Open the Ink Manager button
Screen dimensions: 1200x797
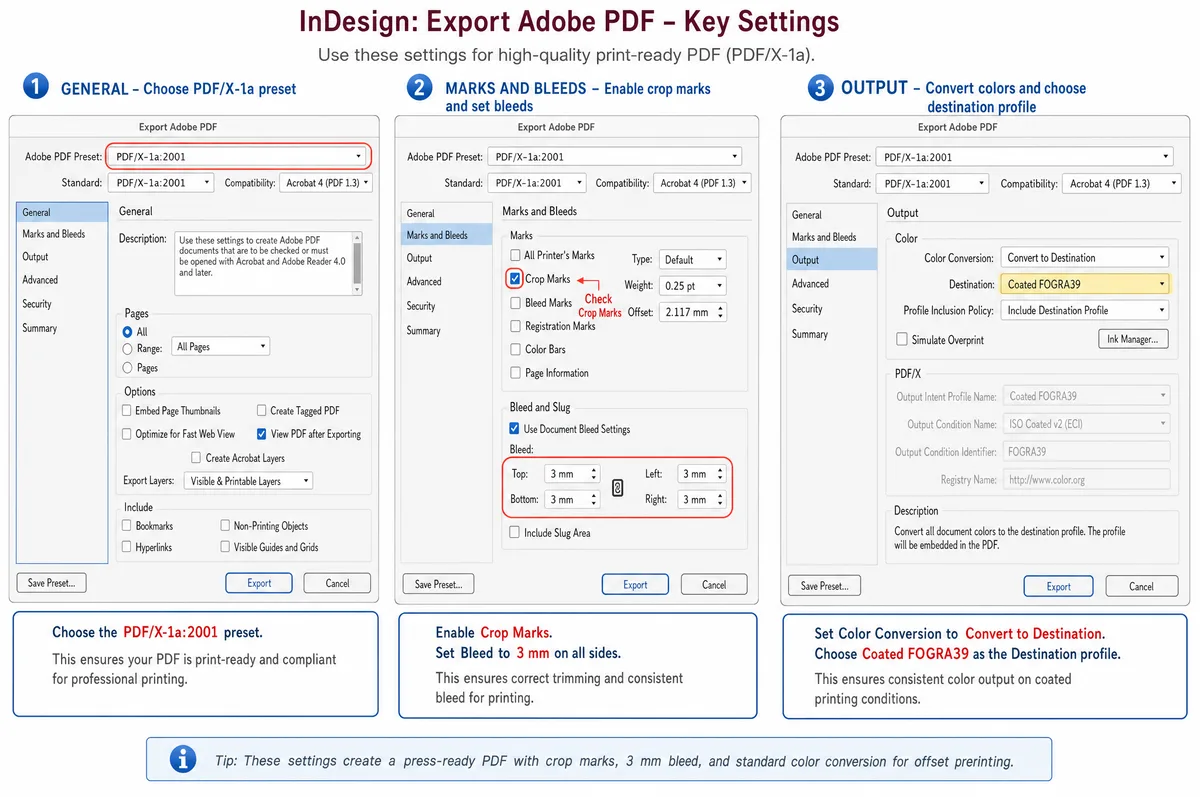pyautogui.click(x=1133, y=339)
